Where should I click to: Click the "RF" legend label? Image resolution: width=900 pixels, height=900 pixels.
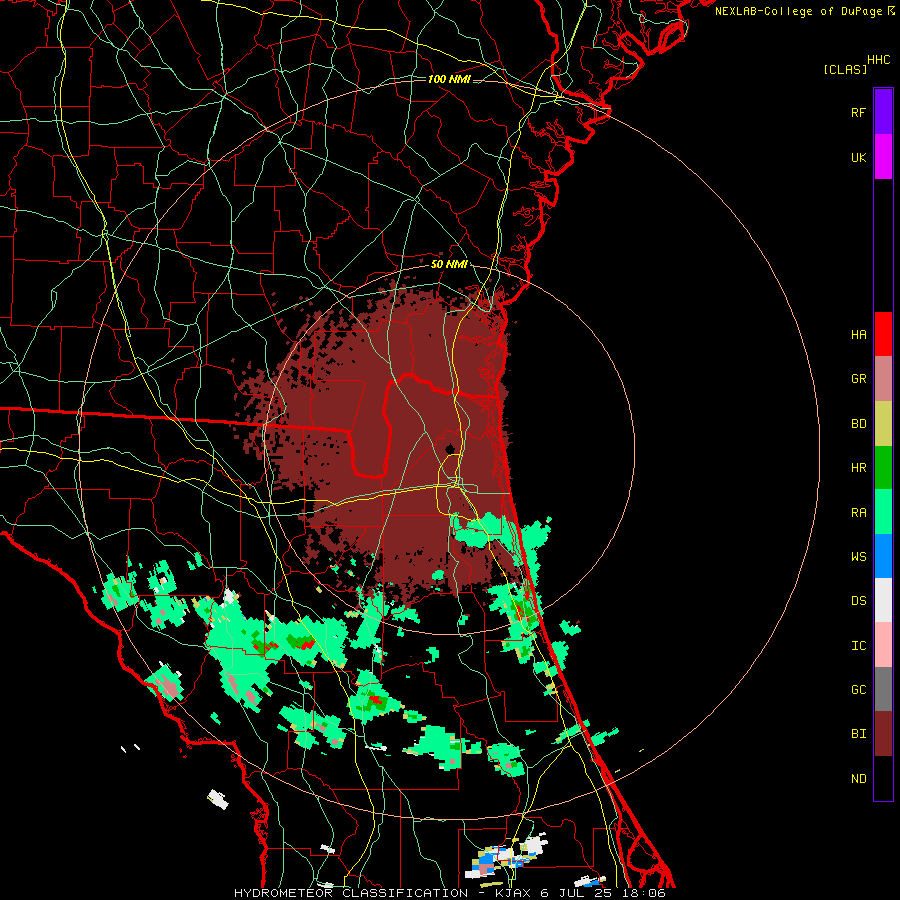tap(858, 112)
